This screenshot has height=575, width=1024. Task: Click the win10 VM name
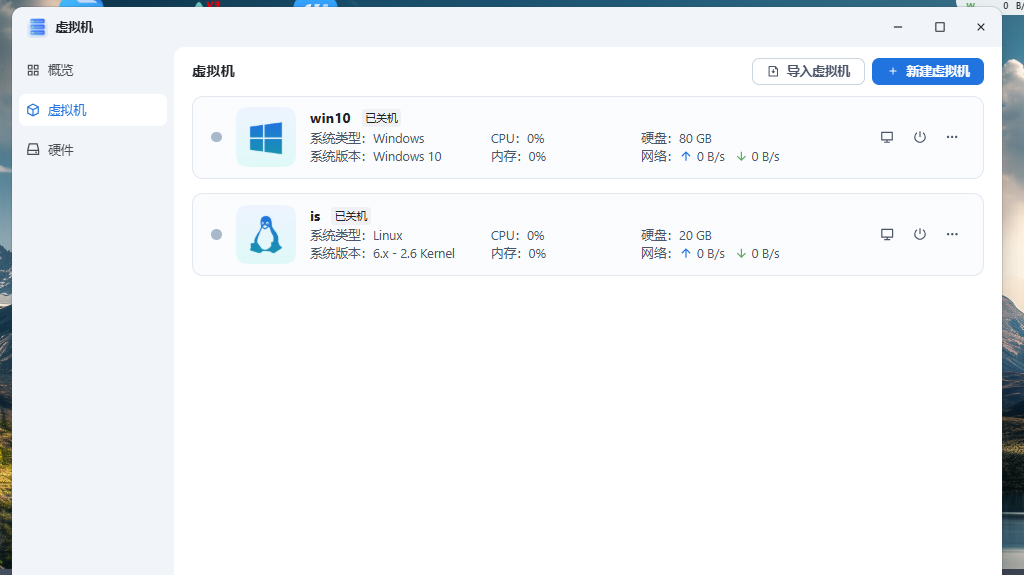pyautogui.click(x=330, y=118)
